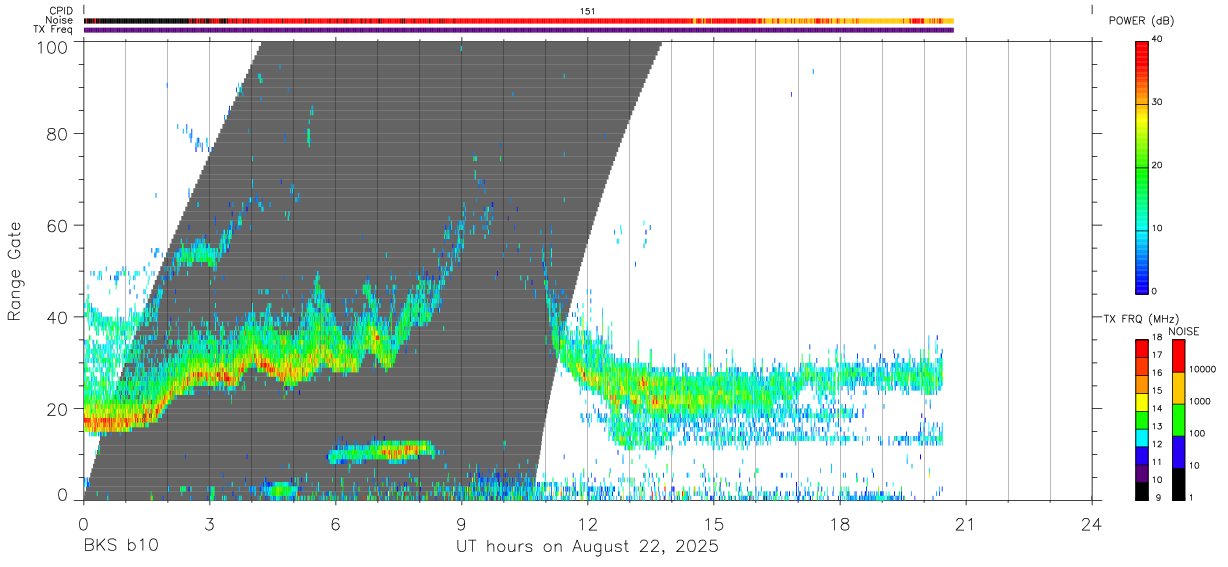Screen dimensions: 1228x567
Task: Click the Noise color strip above plot
Action: (x=518, y=20)
